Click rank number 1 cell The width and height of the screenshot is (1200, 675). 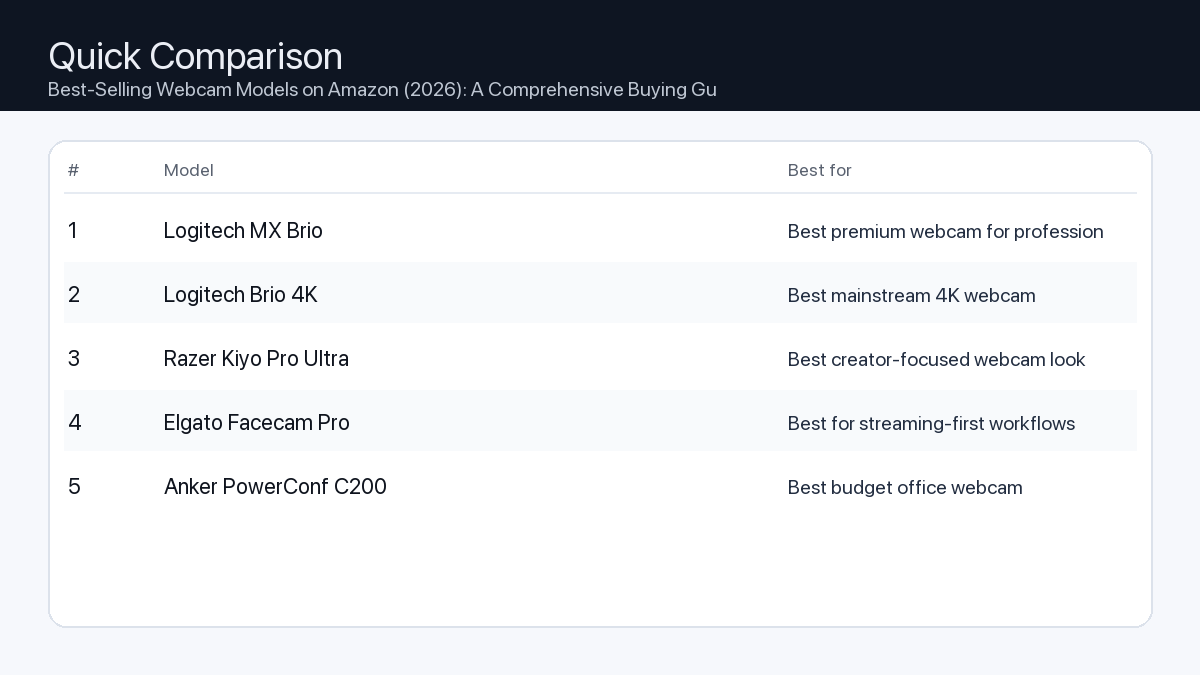pyautogui.click(x=73, y=231)
